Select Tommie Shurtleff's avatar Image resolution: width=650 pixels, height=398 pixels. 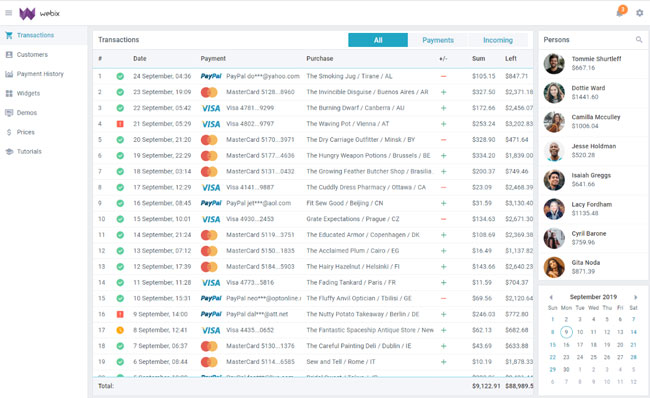pyautogui.click(x=554, y=63)
